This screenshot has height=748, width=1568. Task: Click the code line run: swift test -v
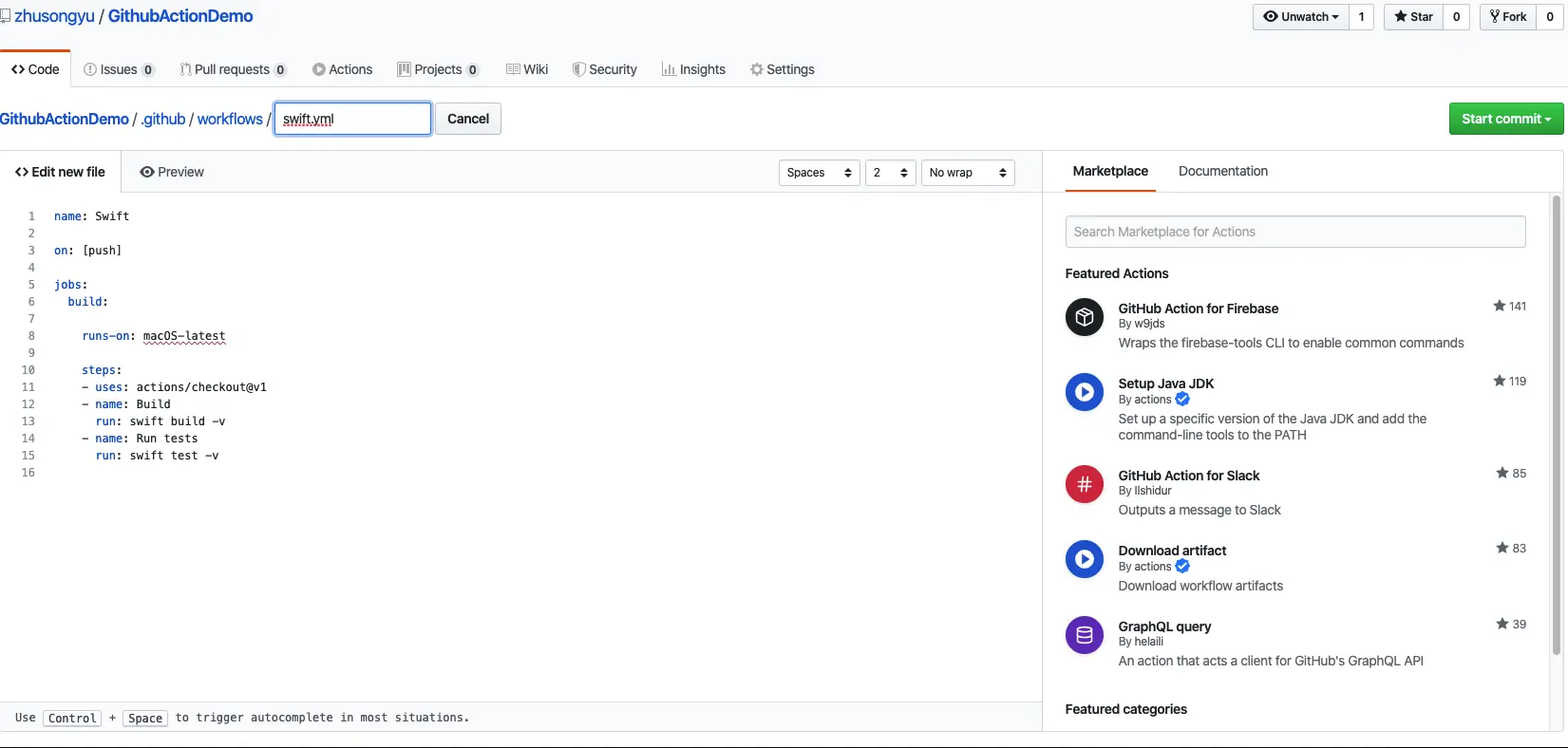[157, 456]
